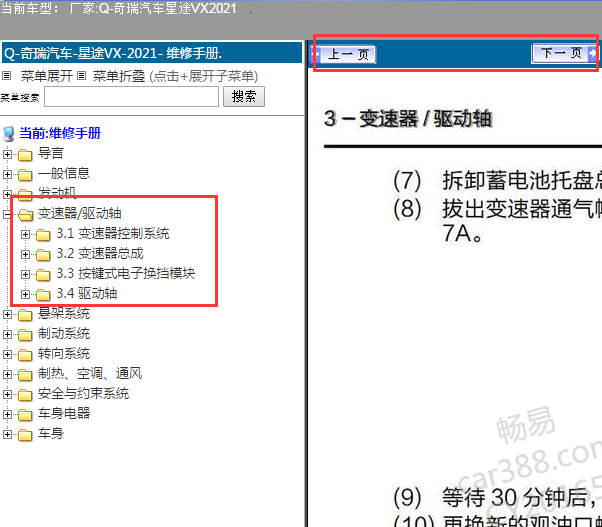The height and width of the screenshot is (527, 602).
Task: Click the 3.1 变速器控制系统 folder icon
Action: 43,235
